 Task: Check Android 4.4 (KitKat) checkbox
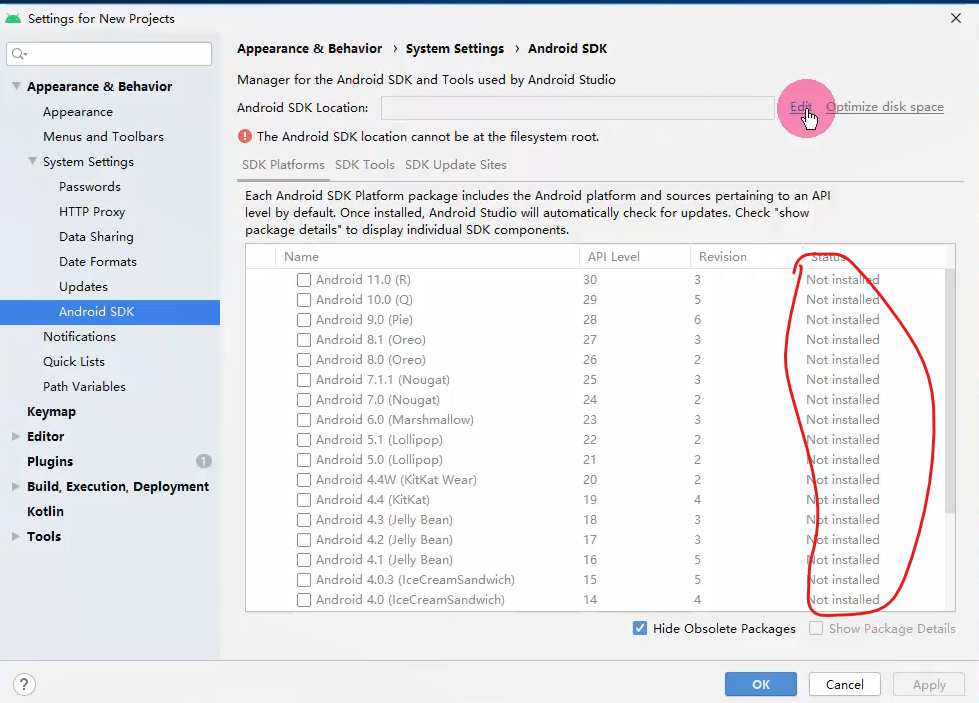tap(303, 499)
